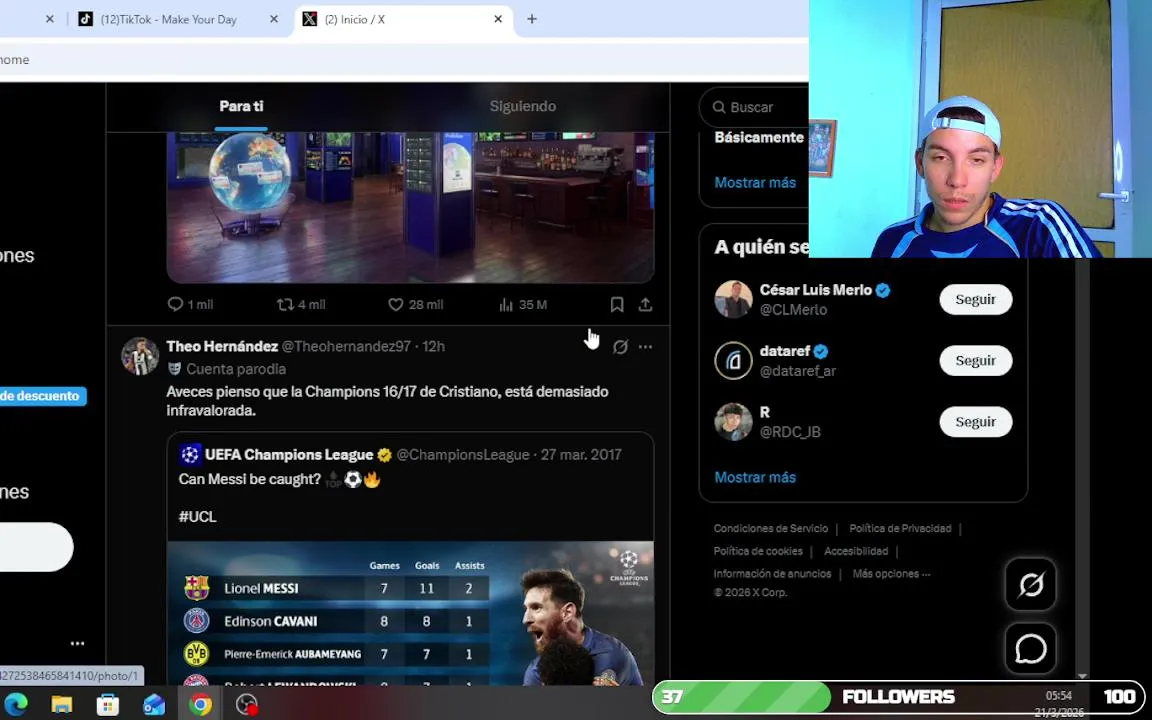Click the Cuenta parodia label

click(235, 369)
